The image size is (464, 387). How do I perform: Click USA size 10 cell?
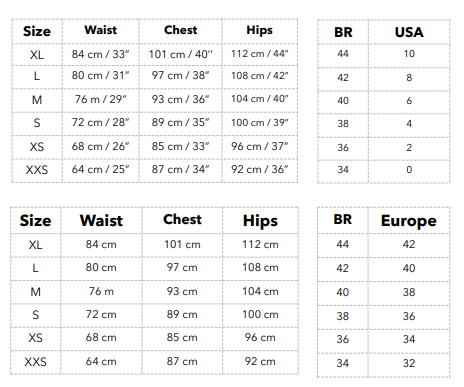point(409,54)
